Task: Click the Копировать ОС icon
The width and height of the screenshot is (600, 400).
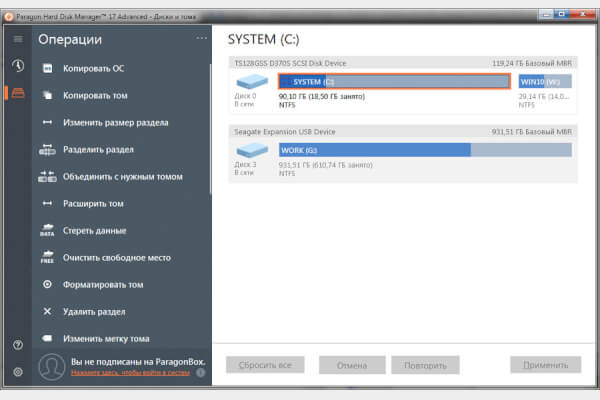Action: [47, 69]
